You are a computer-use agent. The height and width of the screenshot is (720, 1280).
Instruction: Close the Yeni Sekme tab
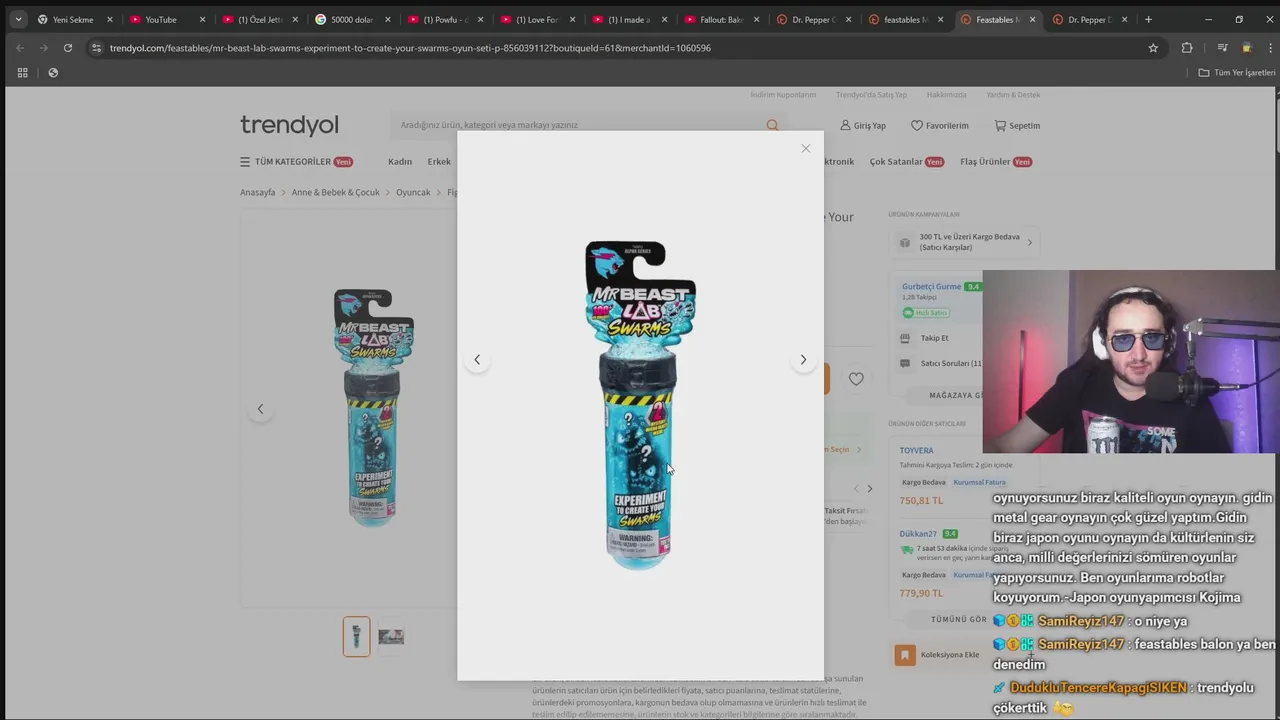(x=110, y=20)
